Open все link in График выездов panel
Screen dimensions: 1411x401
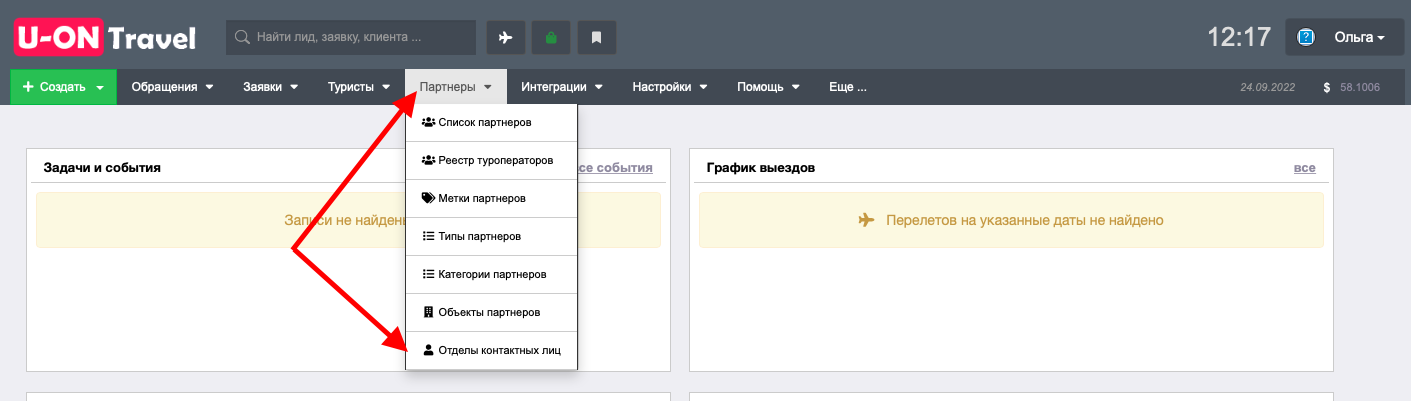tap(1304, 167)
